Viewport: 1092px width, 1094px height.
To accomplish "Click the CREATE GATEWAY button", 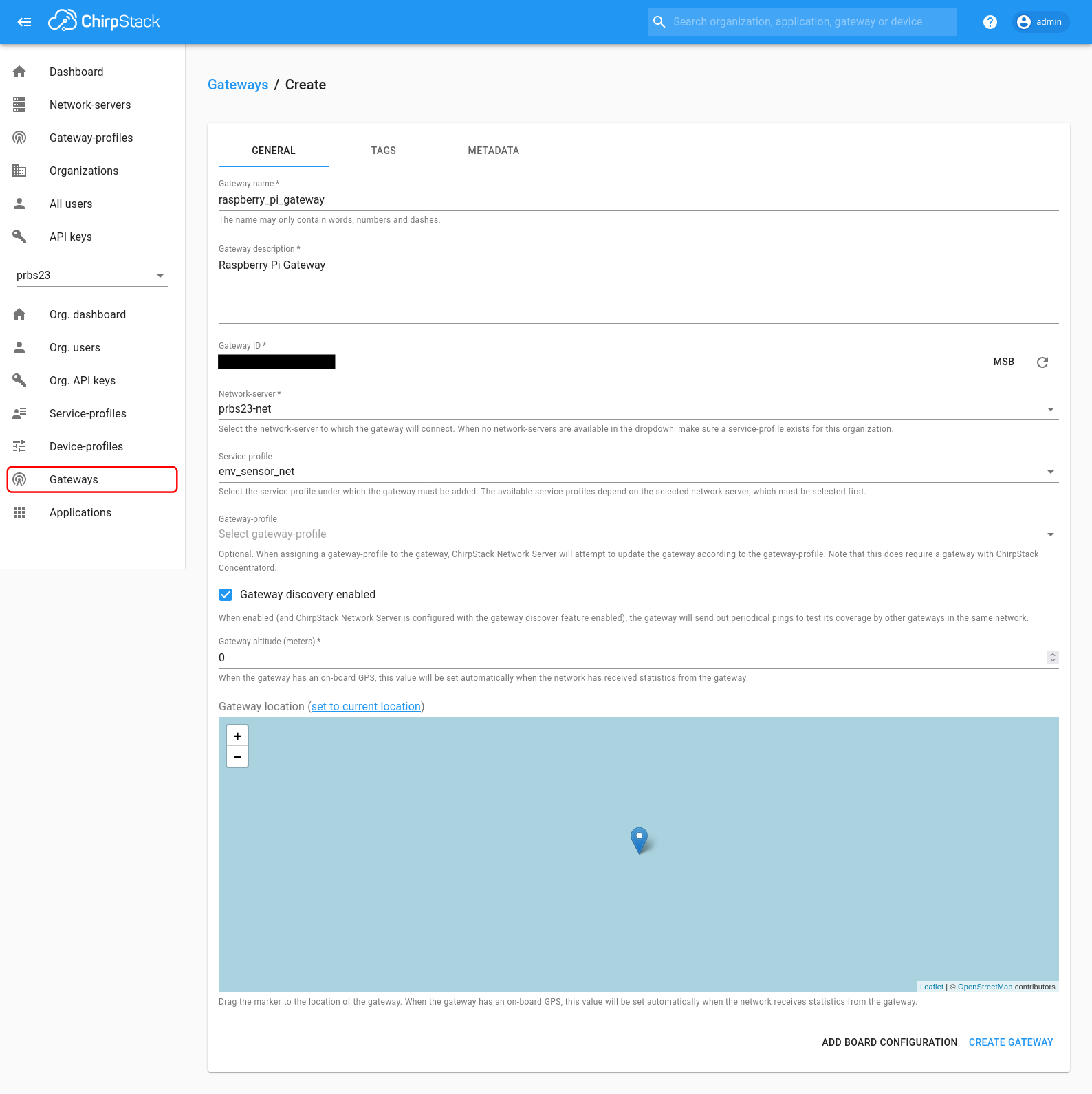I will coord(1011,1042).
